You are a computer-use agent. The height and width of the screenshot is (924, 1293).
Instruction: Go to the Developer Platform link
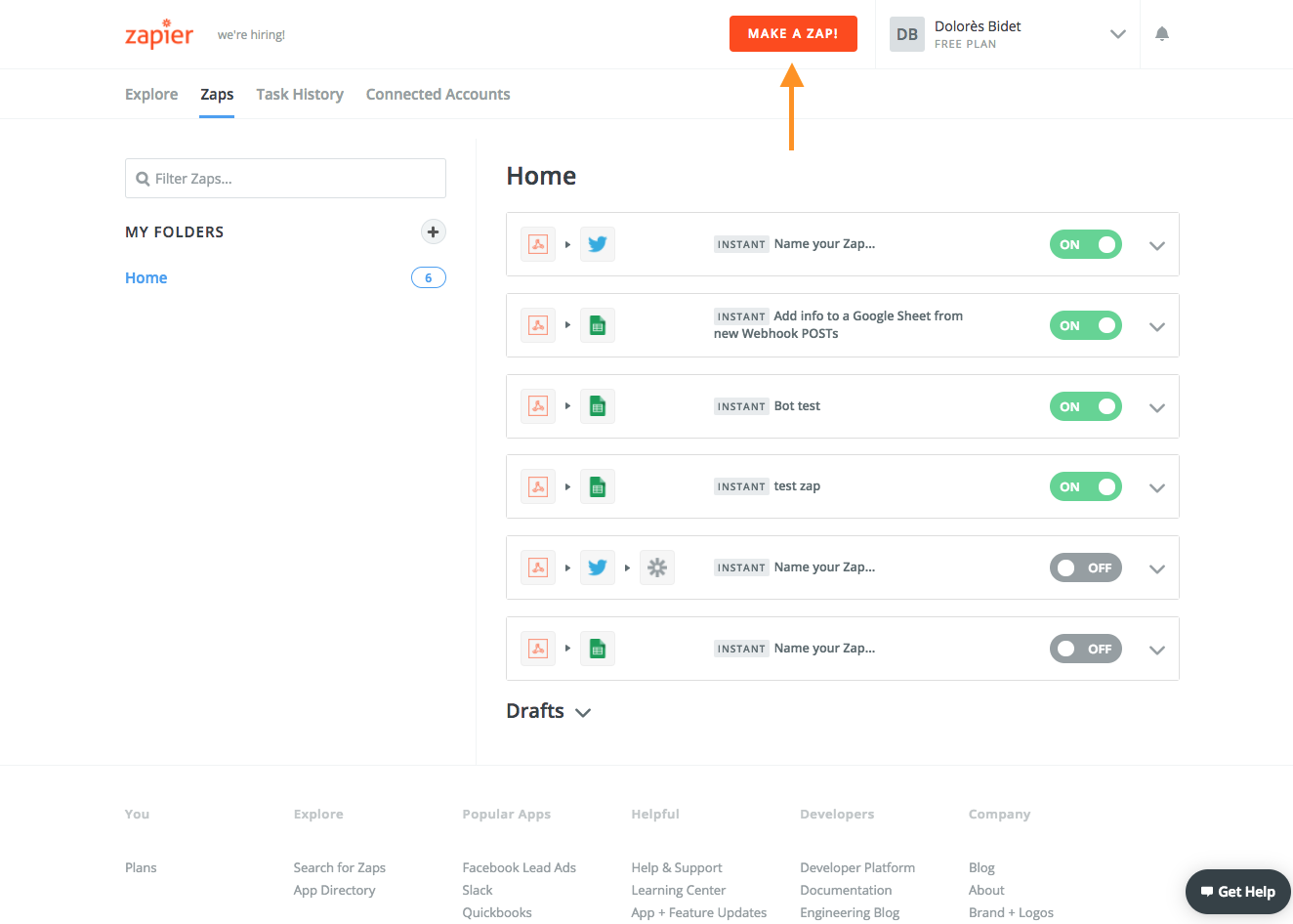pos(857,867)
